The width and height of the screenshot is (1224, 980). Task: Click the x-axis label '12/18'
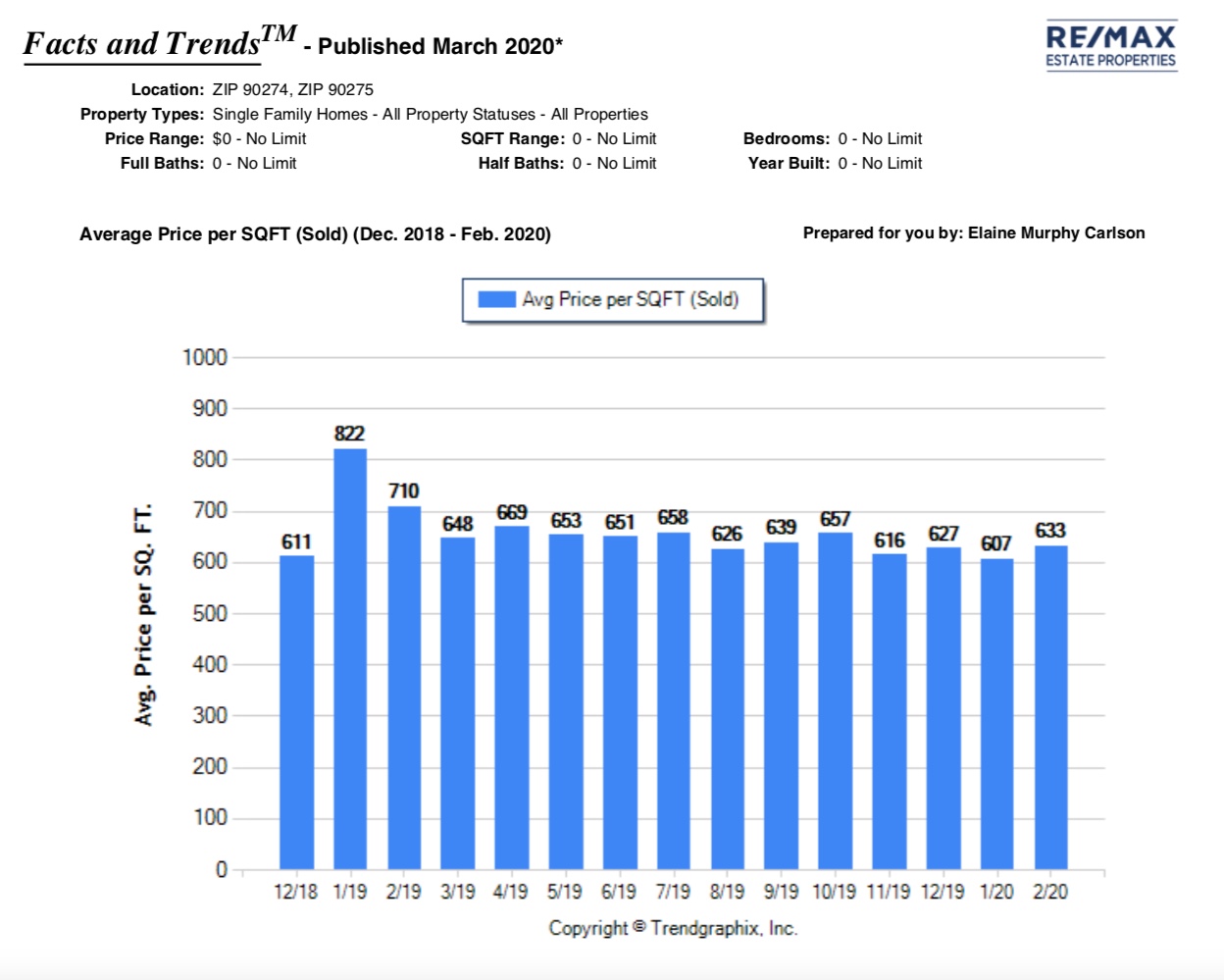tap(296, 892)
